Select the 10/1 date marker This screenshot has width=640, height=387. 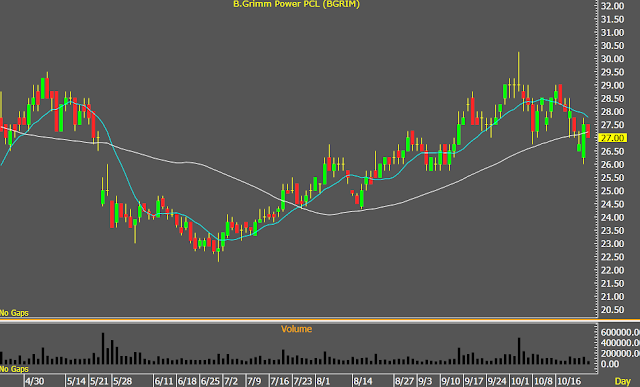520,381
